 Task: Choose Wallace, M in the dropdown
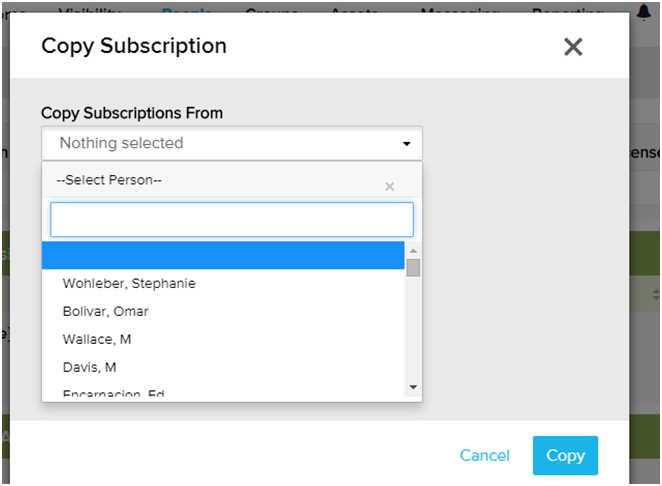(x=97, y=339)
